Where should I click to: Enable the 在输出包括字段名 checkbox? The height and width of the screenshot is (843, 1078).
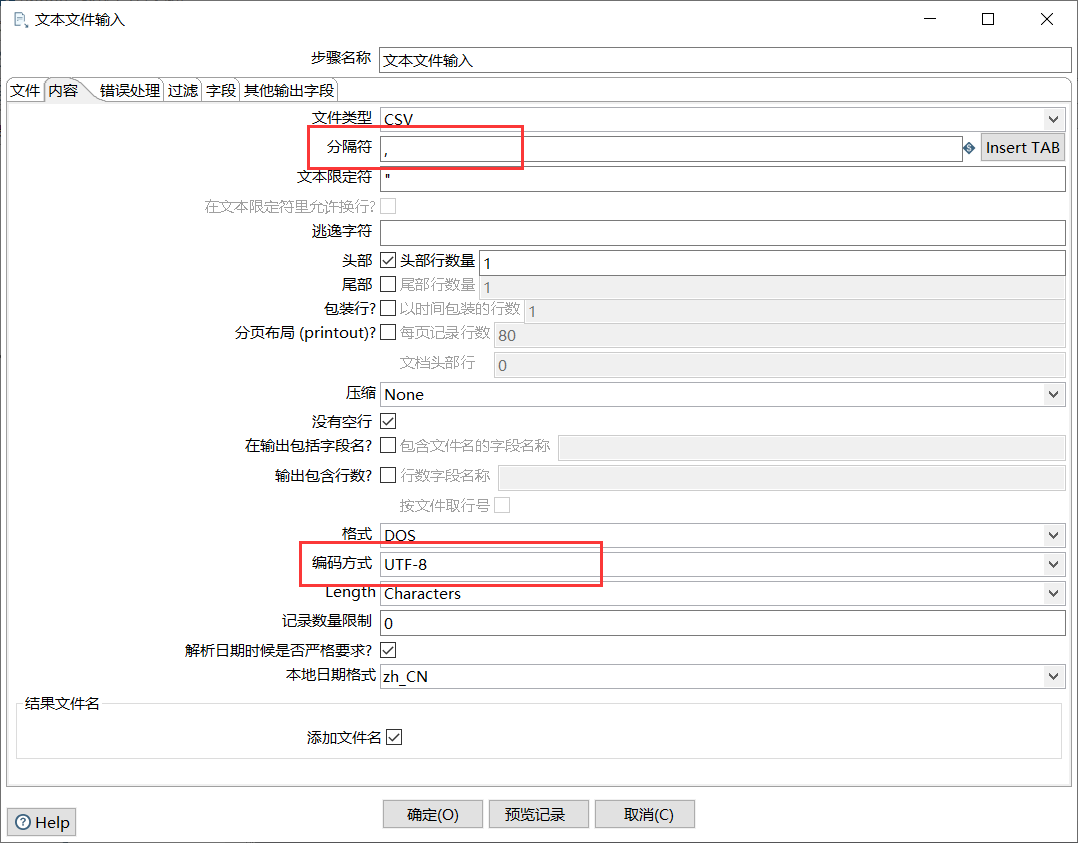(388, 445)
